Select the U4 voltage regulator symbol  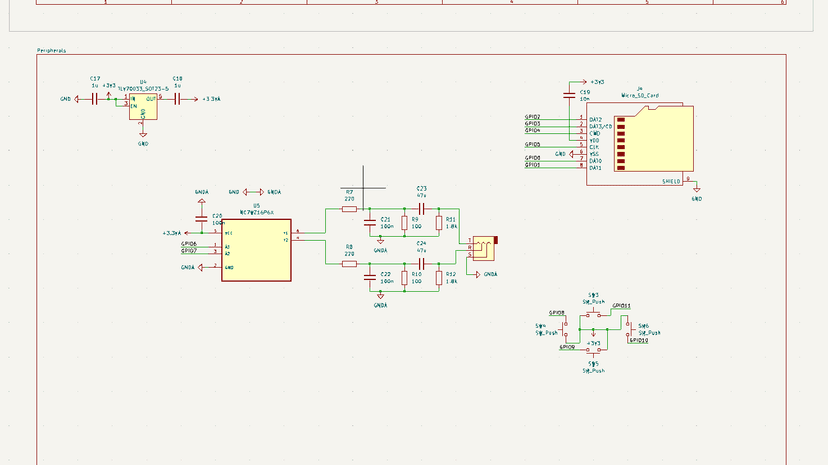tap(143, 108)
